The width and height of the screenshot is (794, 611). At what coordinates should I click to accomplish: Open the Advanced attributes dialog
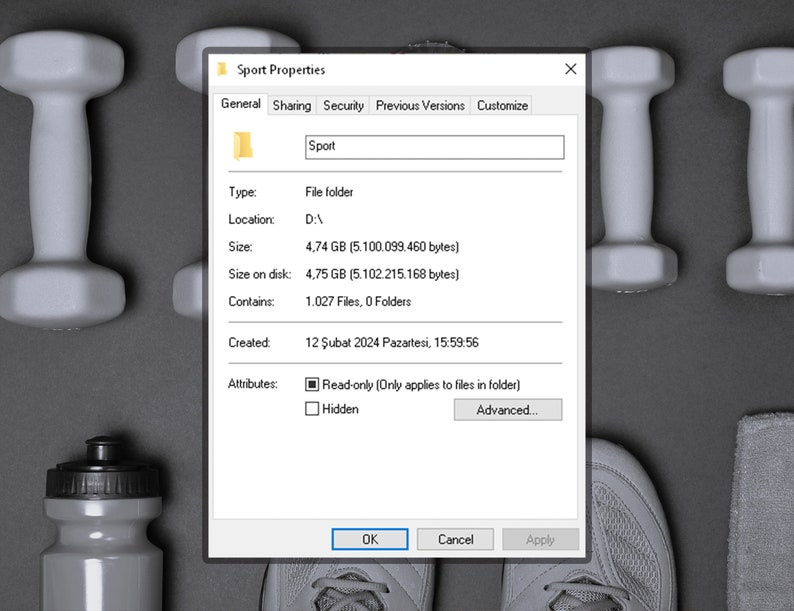coord(508,410)
